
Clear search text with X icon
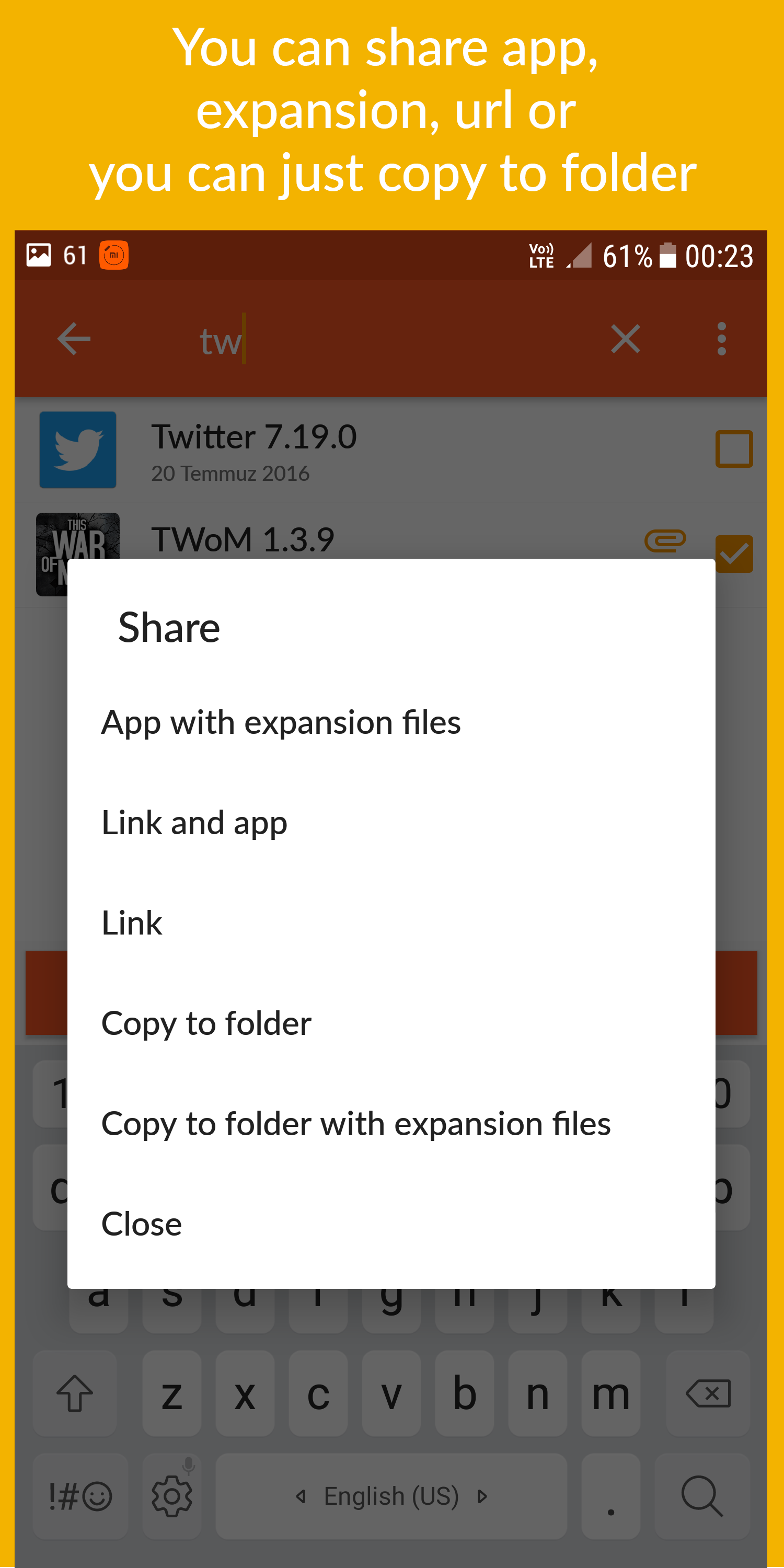pyautogui.click(x=625, y=339)
